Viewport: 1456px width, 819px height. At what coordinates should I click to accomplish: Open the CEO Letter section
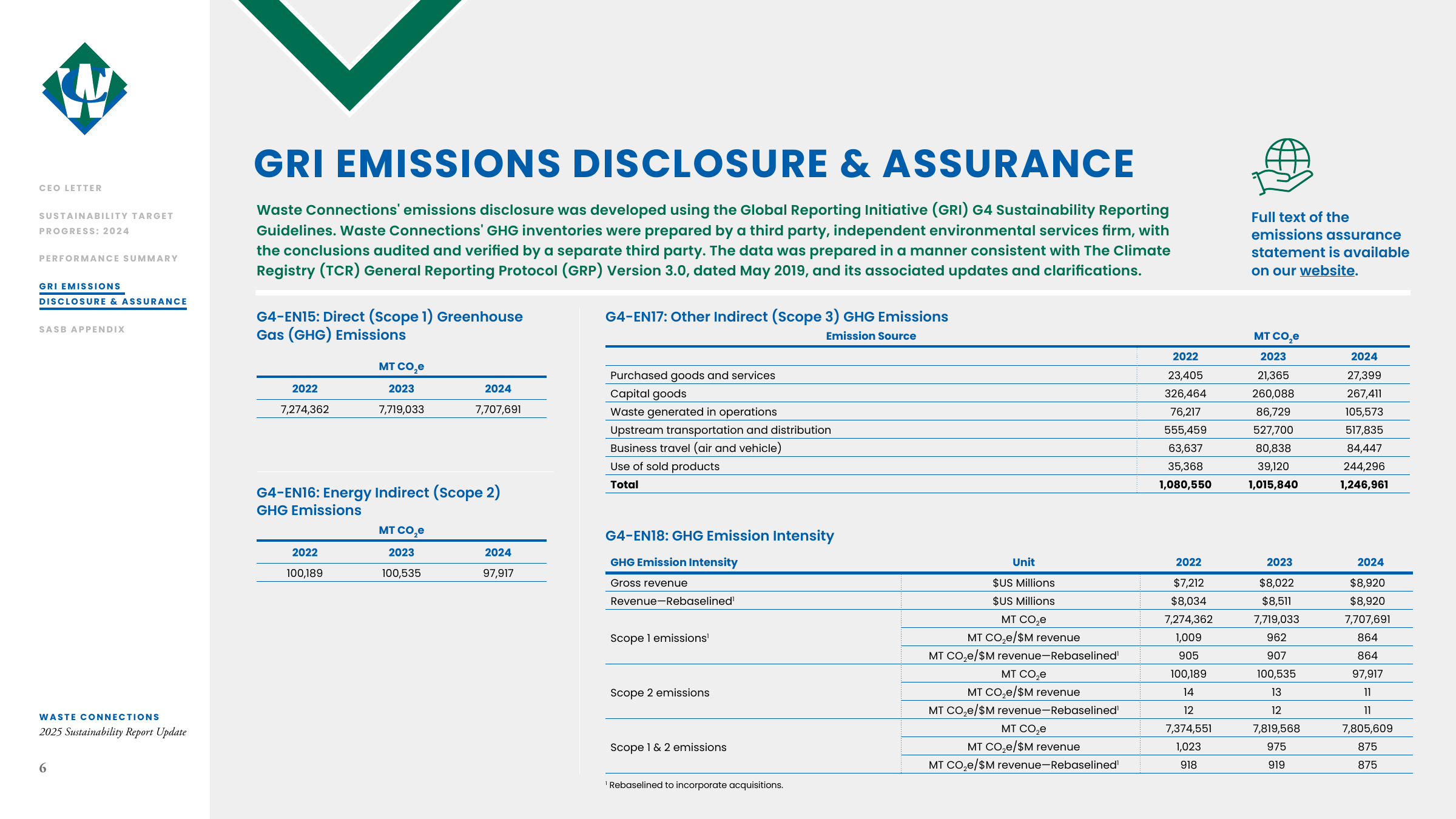pos(70,188)
